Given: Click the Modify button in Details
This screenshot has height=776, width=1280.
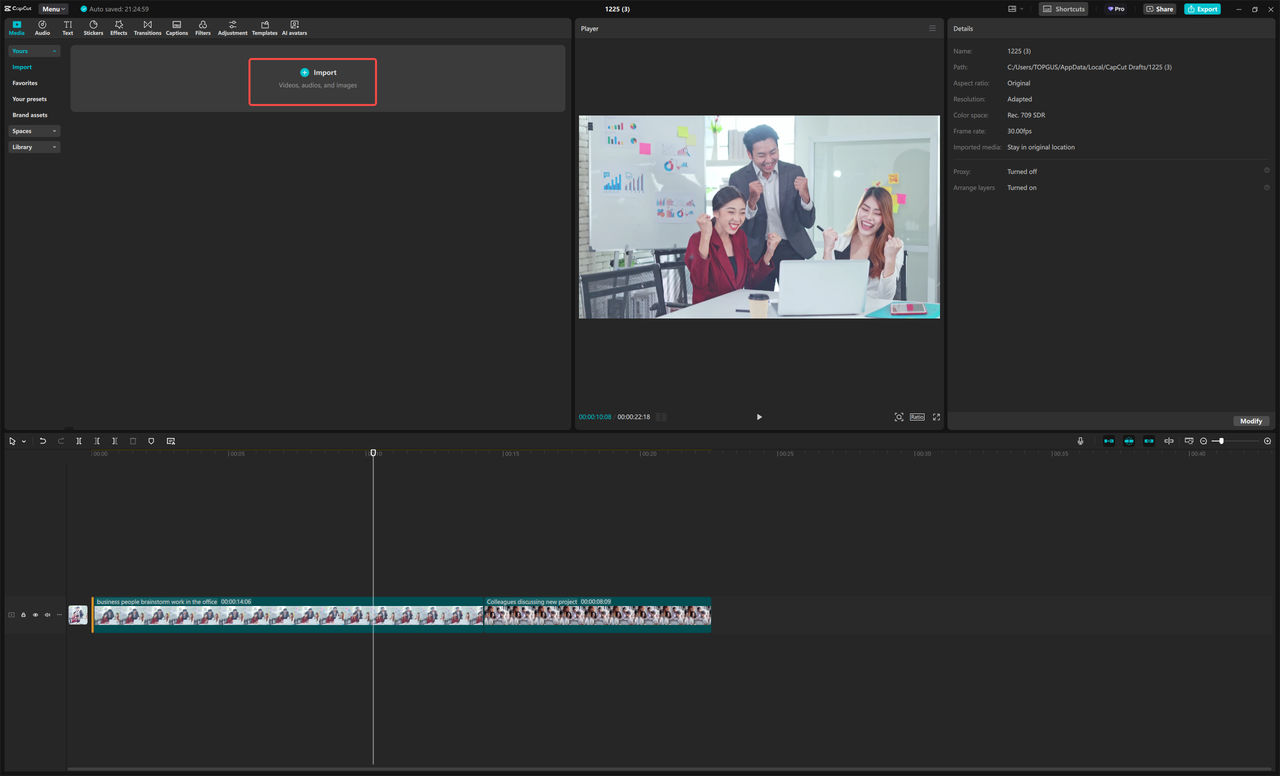Looking at the screenshot, I should 1251,421.
